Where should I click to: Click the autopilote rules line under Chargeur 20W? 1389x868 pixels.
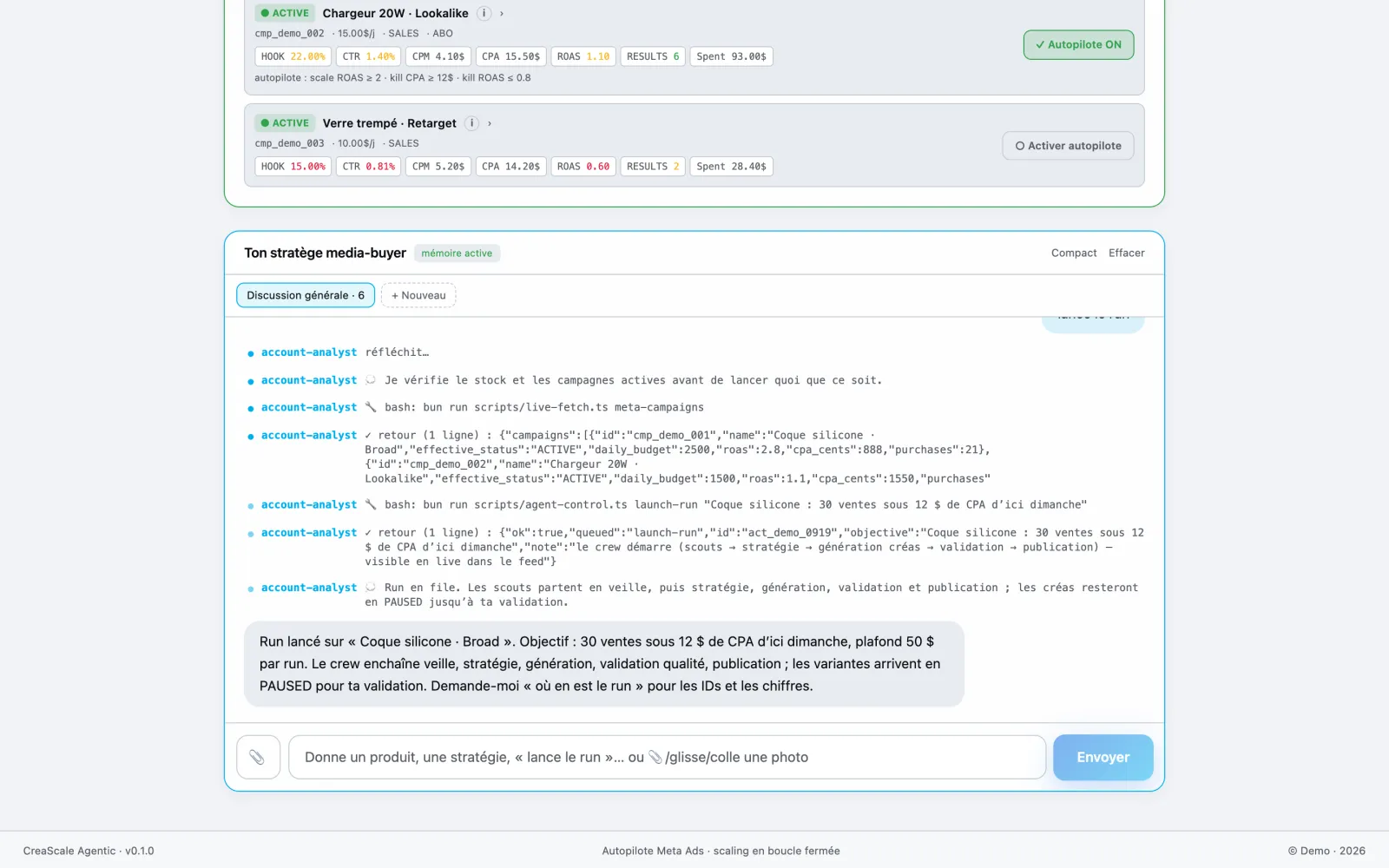click(392, 78)
